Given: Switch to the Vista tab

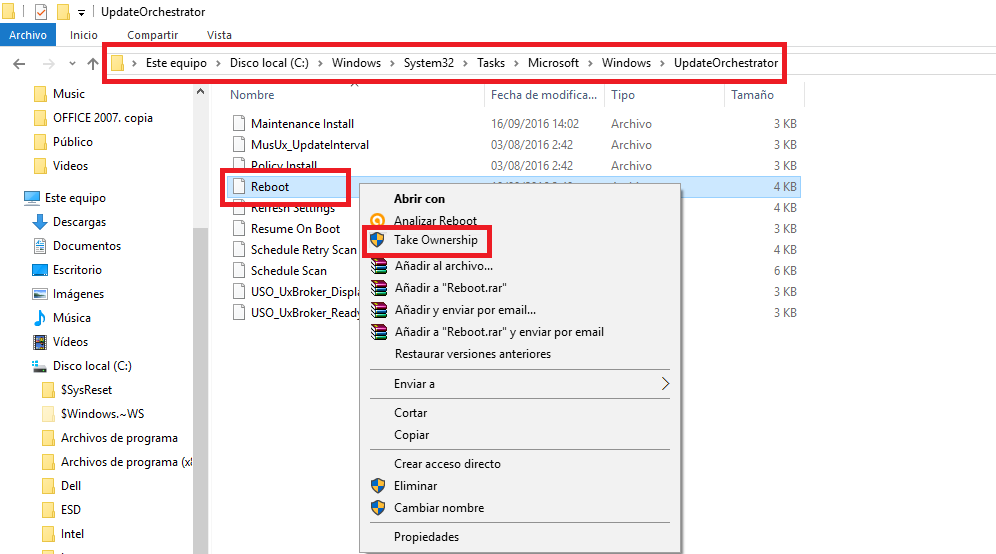Looking at the screenshot, I should (x=219, y=35).
